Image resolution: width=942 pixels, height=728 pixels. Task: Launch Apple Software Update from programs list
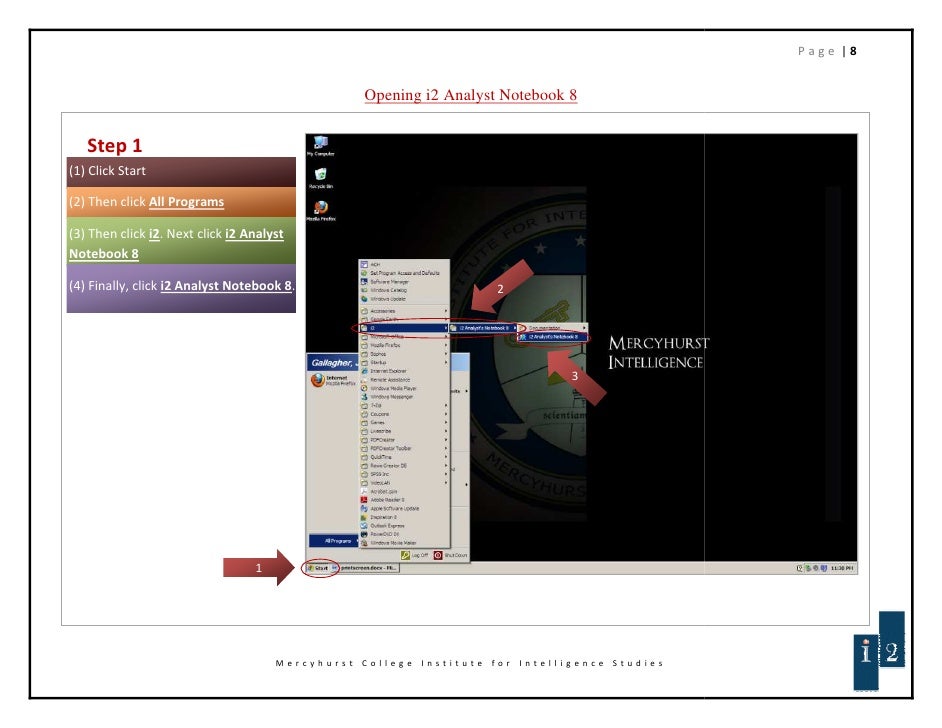(404, 508)
